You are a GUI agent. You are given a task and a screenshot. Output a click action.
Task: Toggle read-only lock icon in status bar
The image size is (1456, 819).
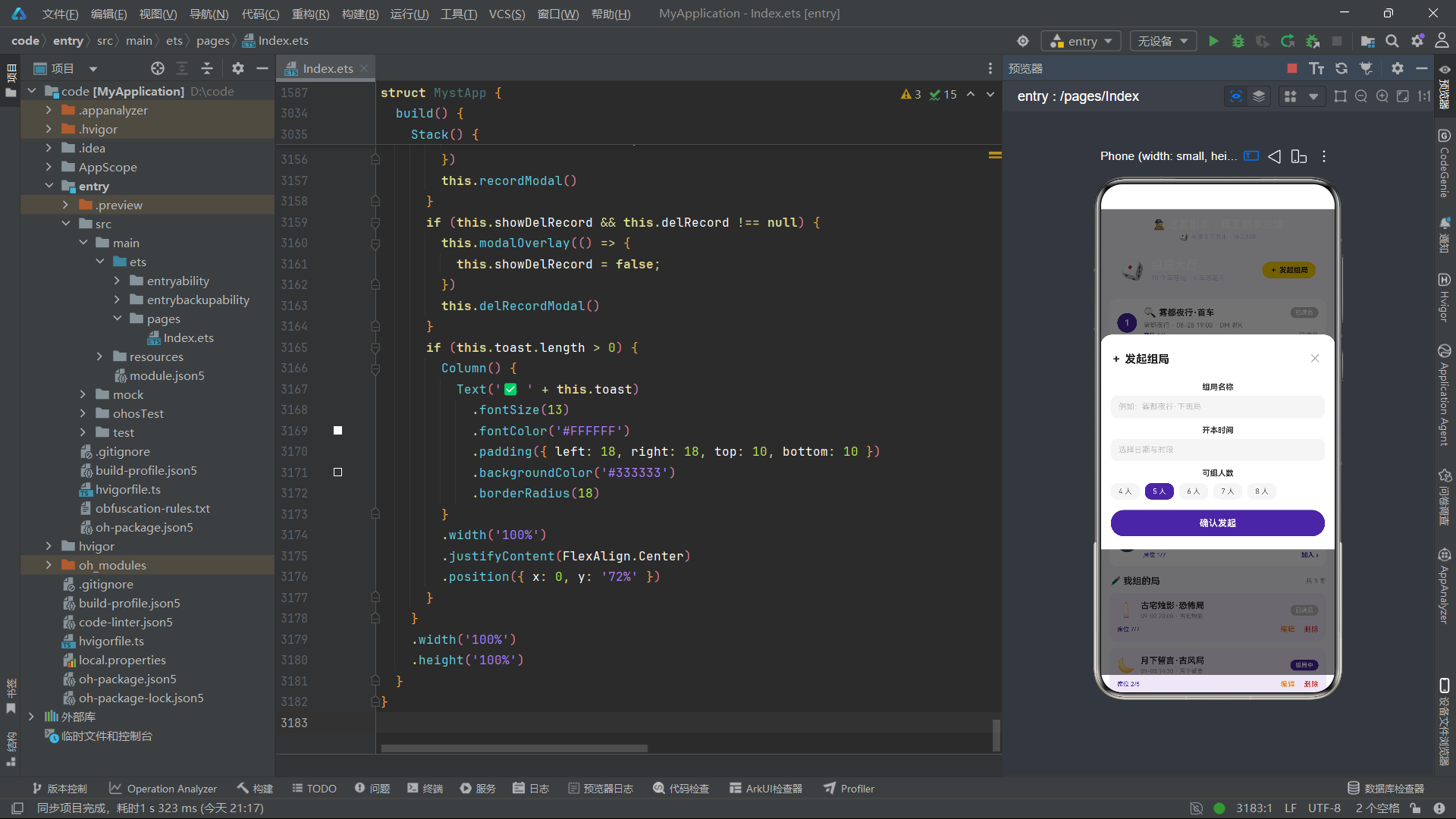(x=1415, y=808)
